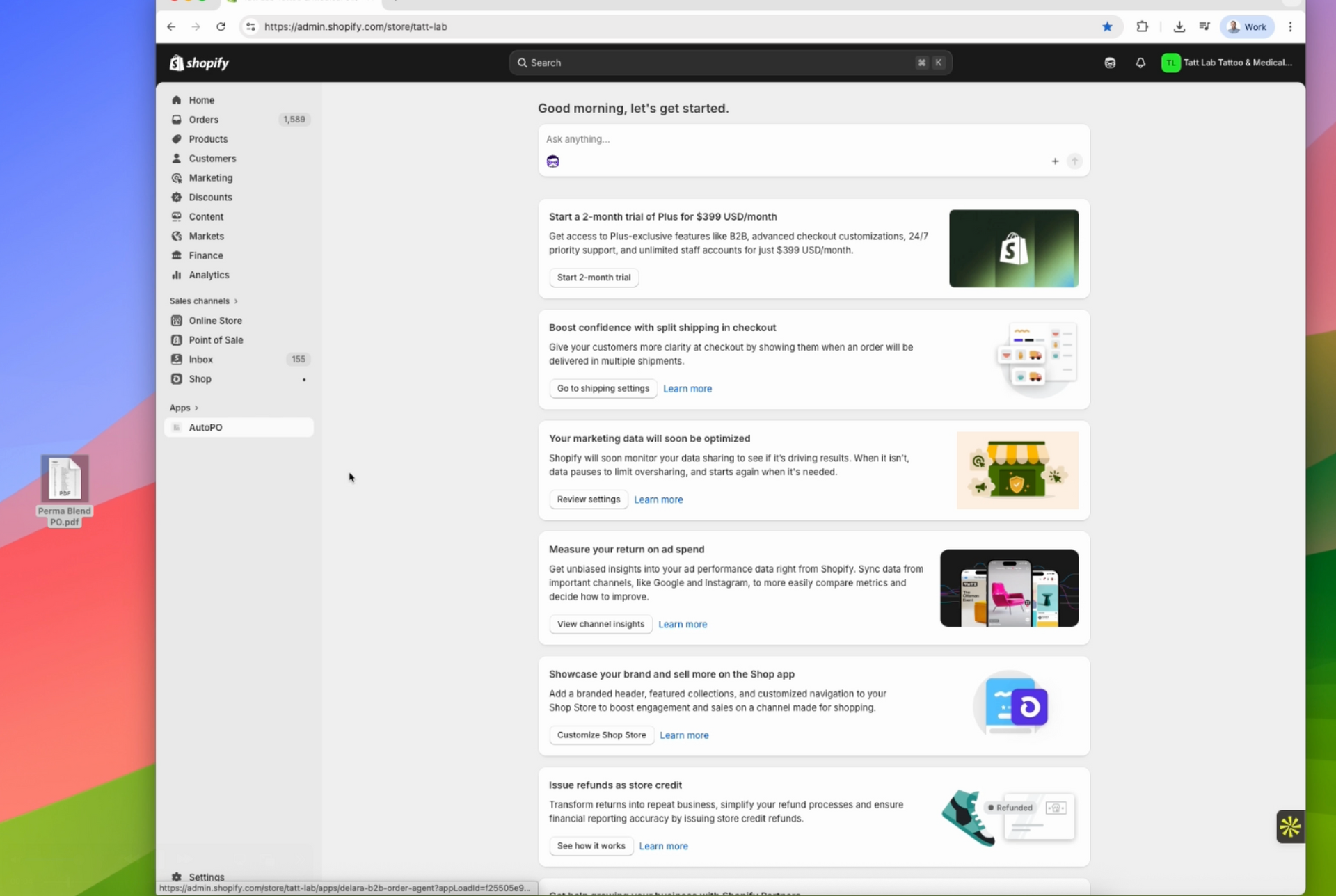Open the Home page icon in sidebar
The height and width of the screenshot is (896, 1336).
click(x=177, y=100)
